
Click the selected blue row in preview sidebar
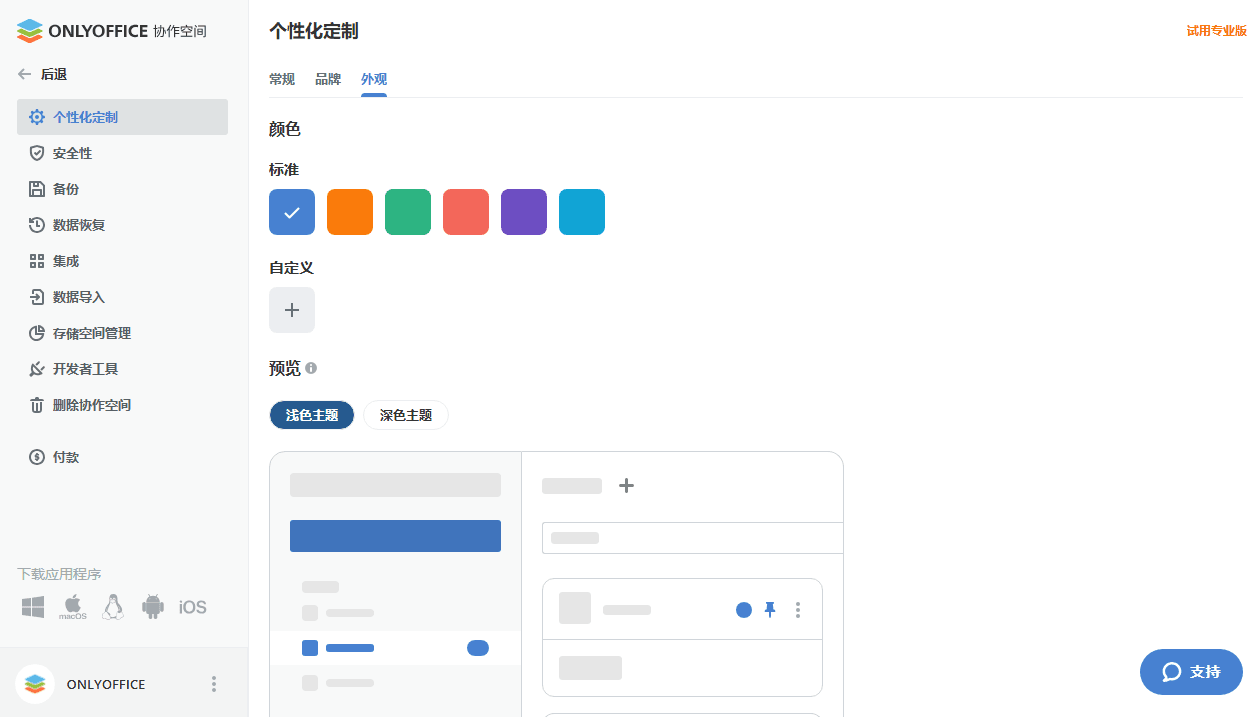[x=395, y=648]
